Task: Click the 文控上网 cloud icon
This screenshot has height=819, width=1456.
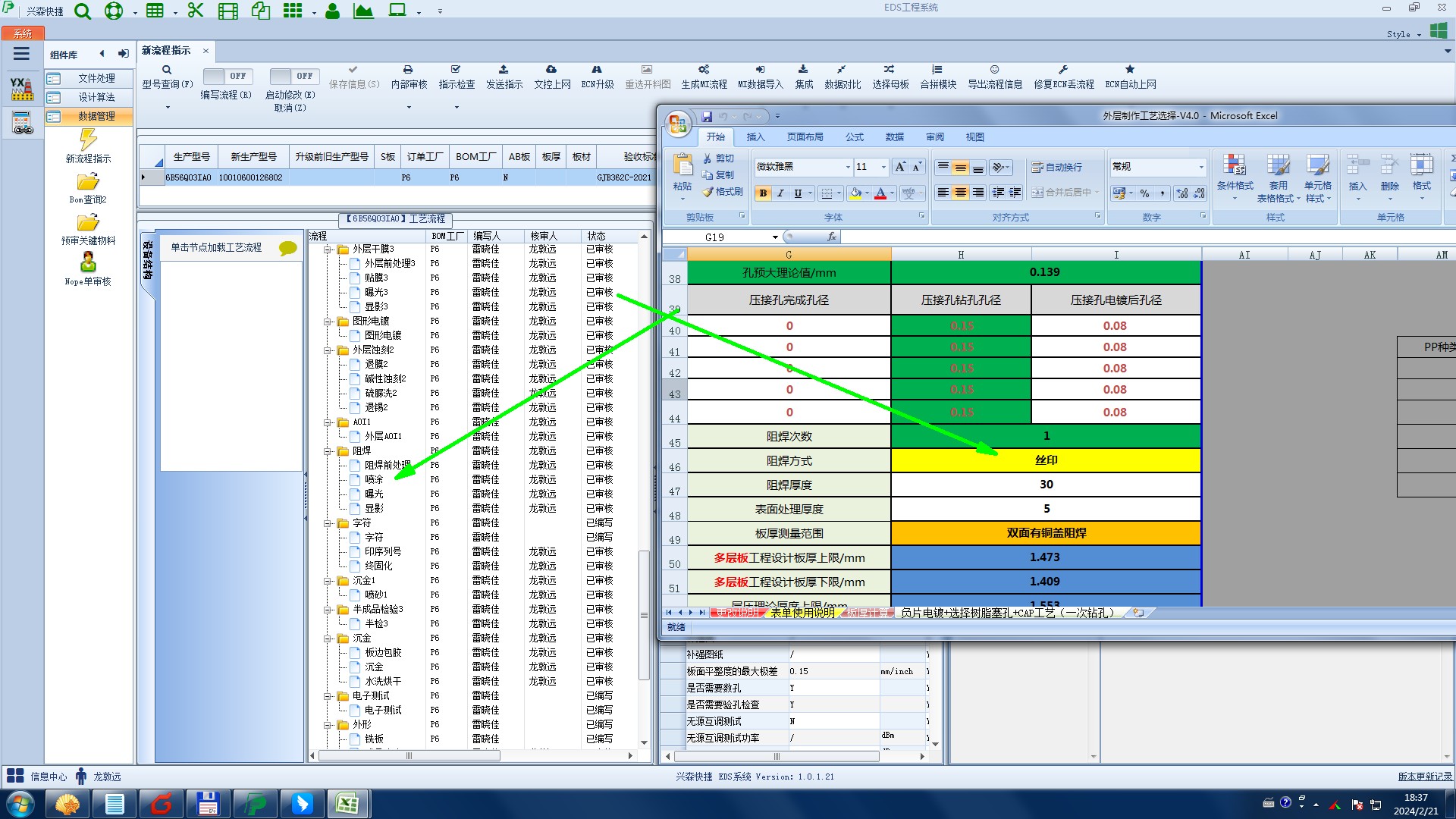Action: pos(551,70)
